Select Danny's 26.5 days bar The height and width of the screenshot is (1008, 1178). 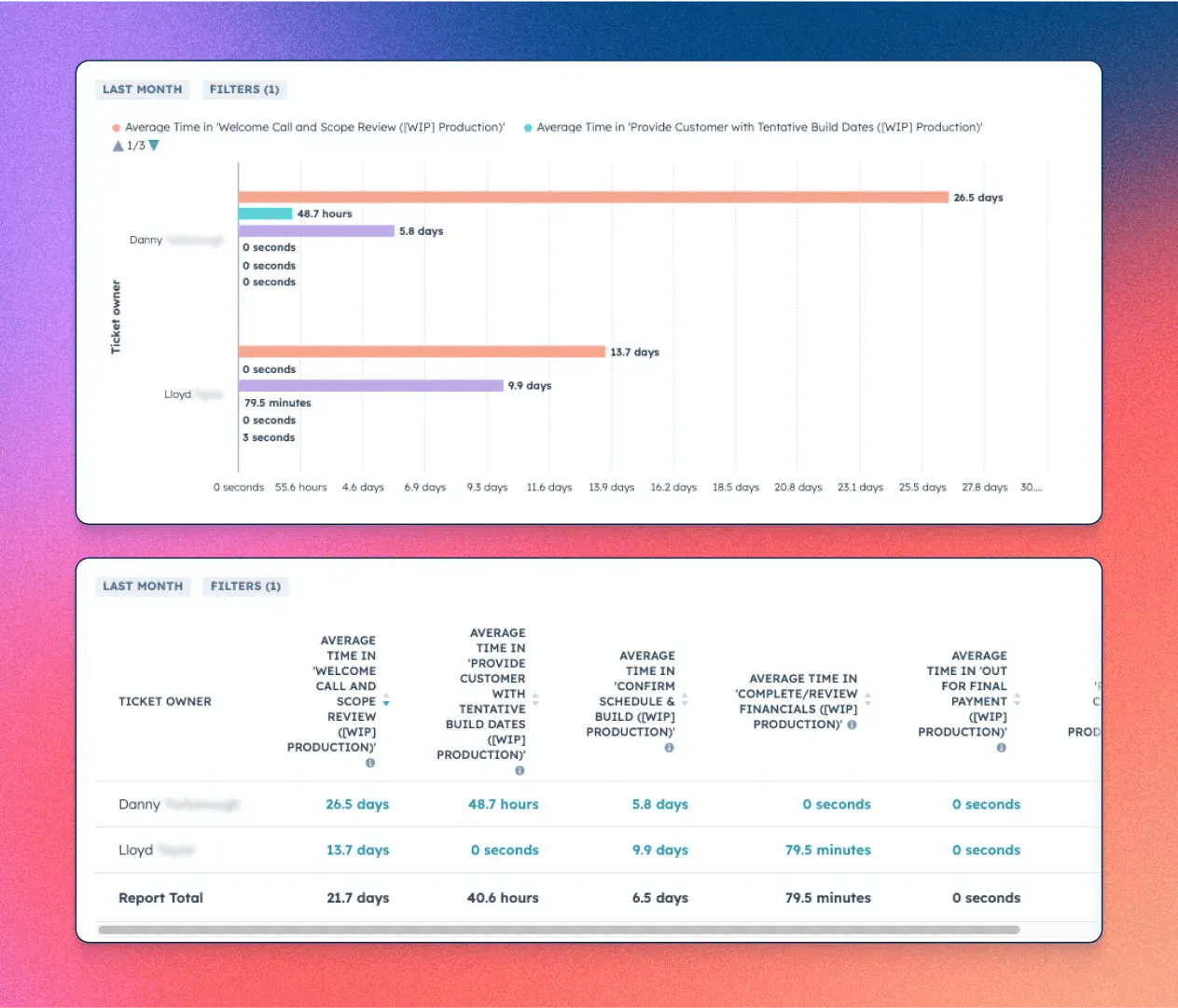pyautogui.click(x=593, y=198)
